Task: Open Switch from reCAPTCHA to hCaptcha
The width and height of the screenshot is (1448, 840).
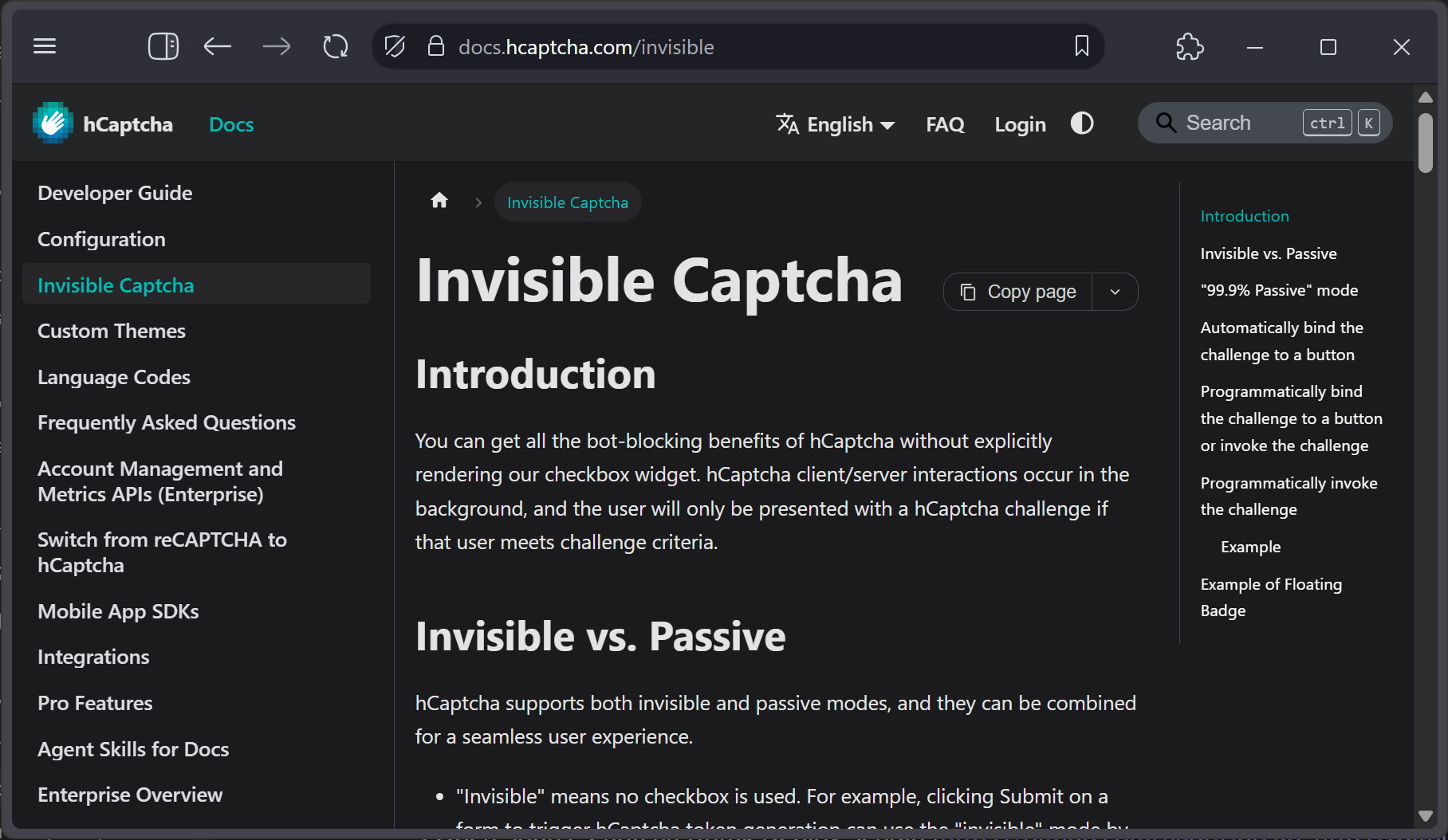Action: coord(196,552)
